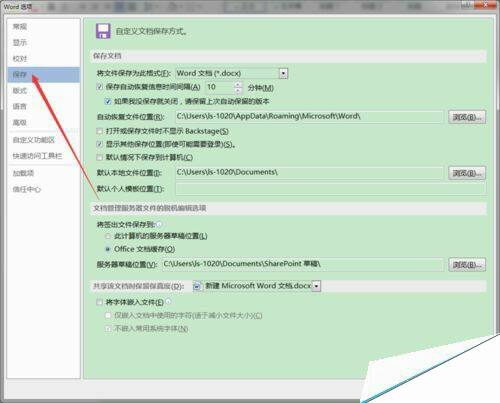Open the 显示 (Display) options category
This screenshot has height=403, width=500.
tap(43, 43)
